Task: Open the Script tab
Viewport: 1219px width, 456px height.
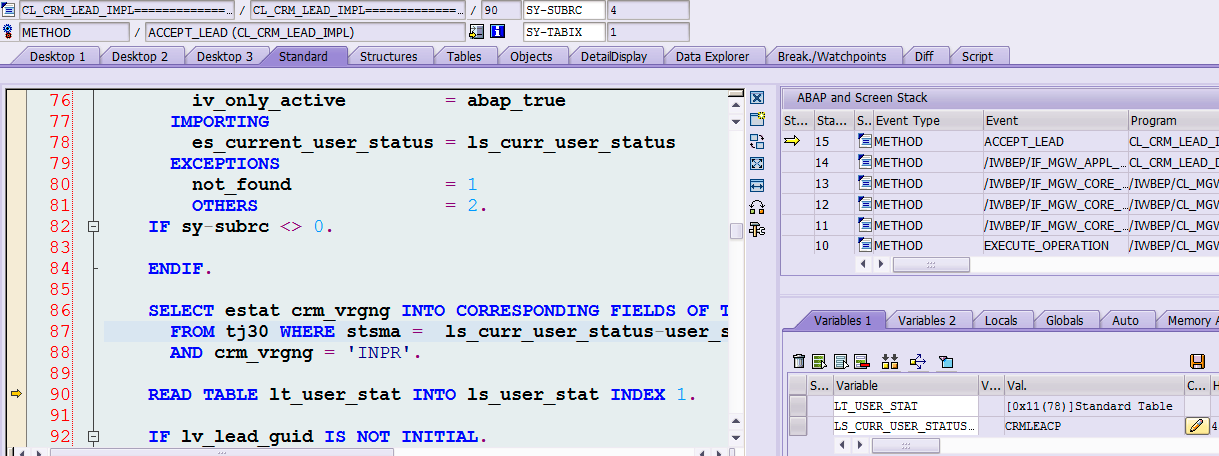Action: click(978, 56)
